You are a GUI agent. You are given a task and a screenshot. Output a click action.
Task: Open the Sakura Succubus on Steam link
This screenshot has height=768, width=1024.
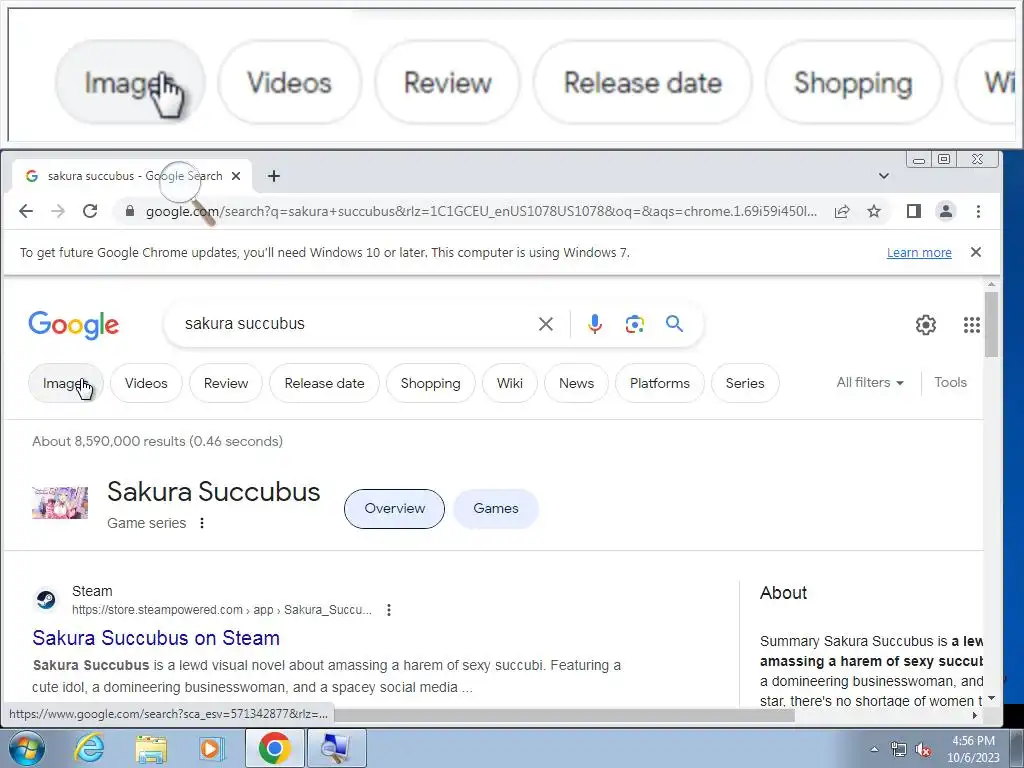coord(156,638)
